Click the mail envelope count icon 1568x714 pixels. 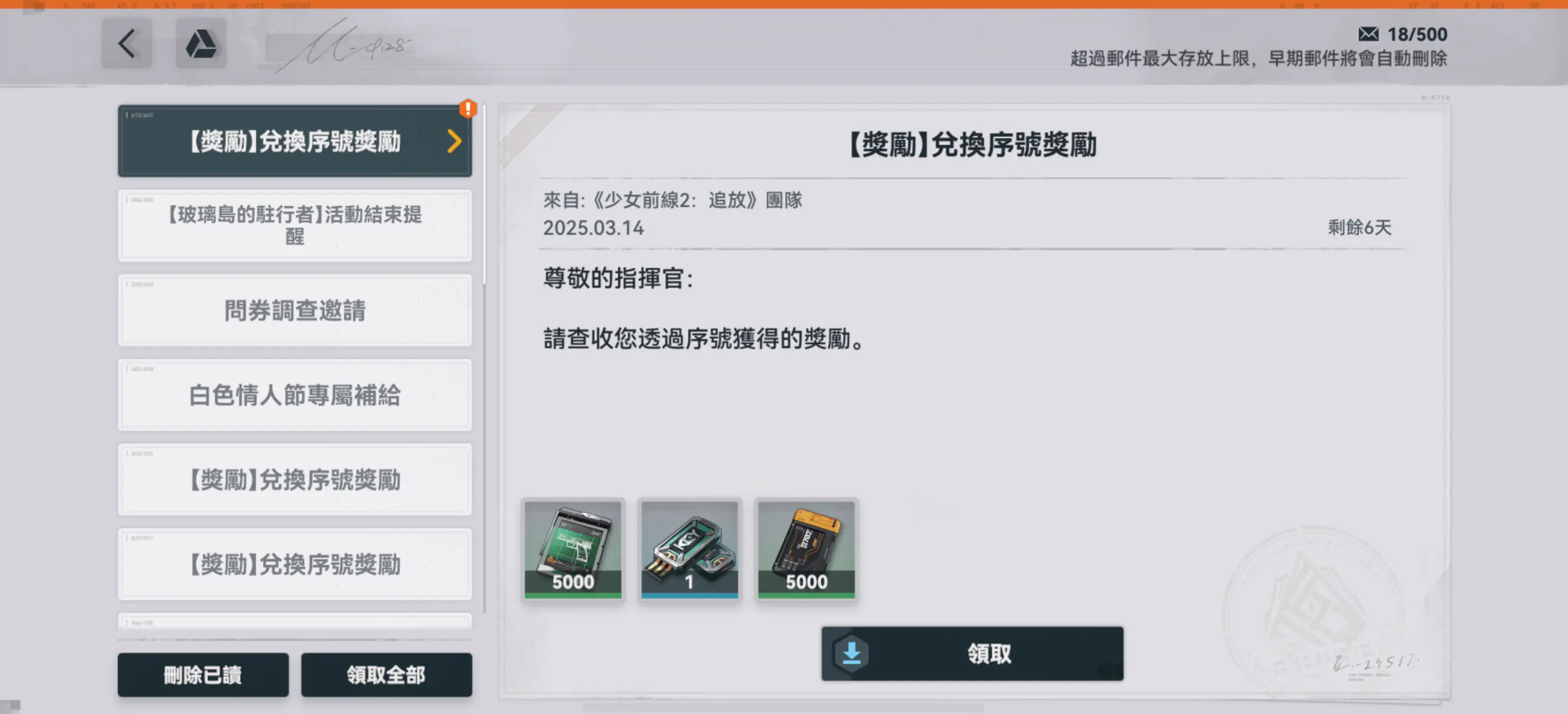[1368, 34]
